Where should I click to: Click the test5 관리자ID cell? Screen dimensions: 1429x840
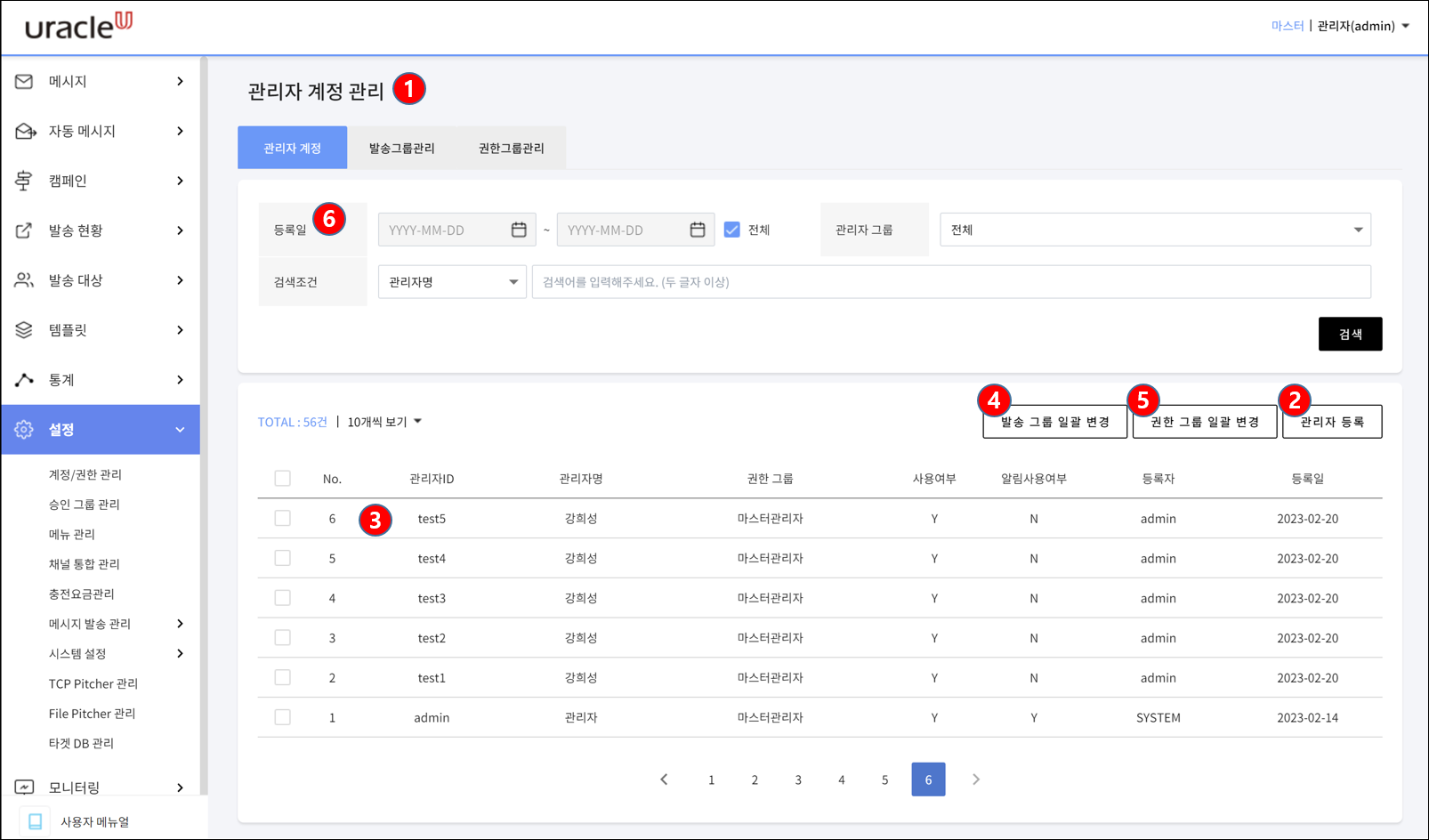click(x=432, y=519)
